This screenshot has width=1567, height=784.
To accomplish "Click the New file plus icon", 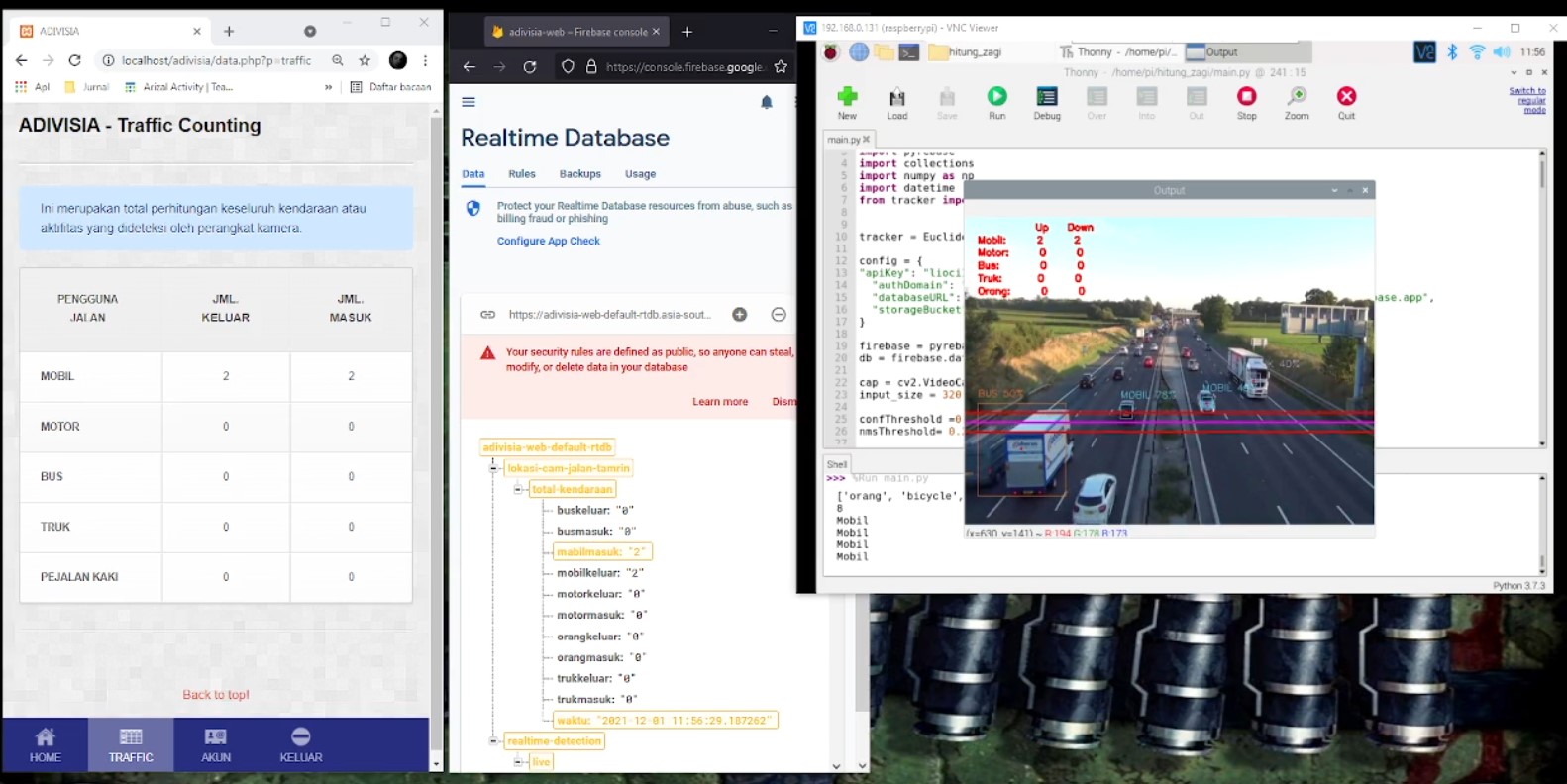I will pos(847,97).
